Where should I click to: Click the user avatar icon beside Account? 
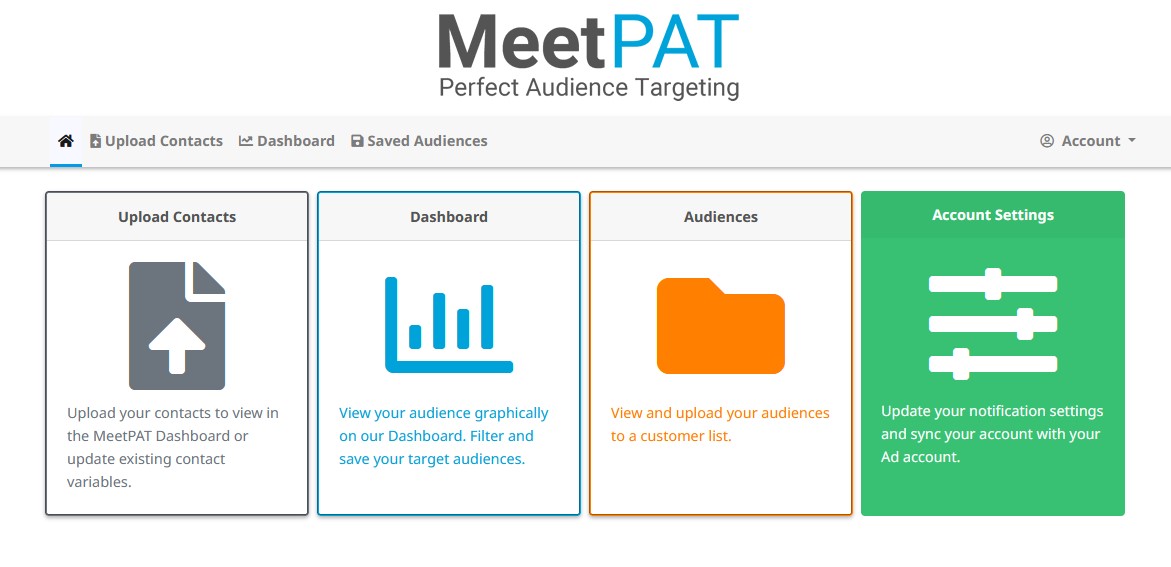(x=1047, y=141)
